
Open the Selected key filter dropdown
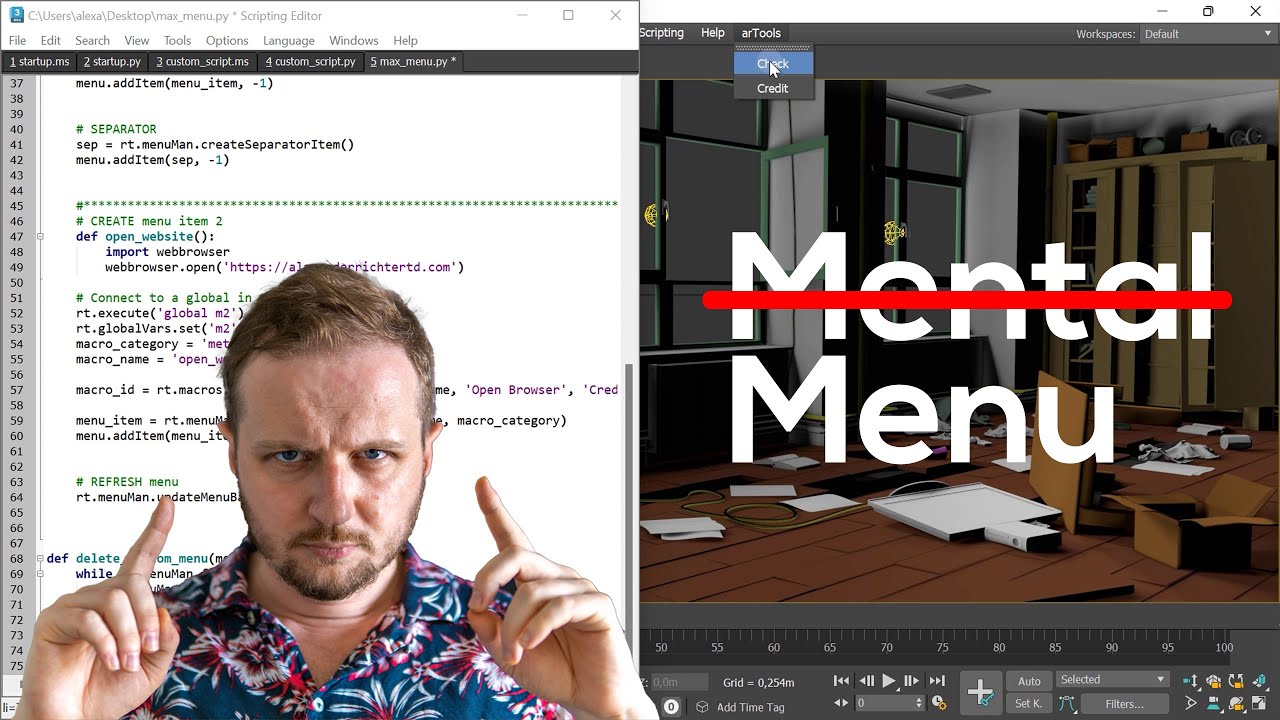(x=1113, y=680)
